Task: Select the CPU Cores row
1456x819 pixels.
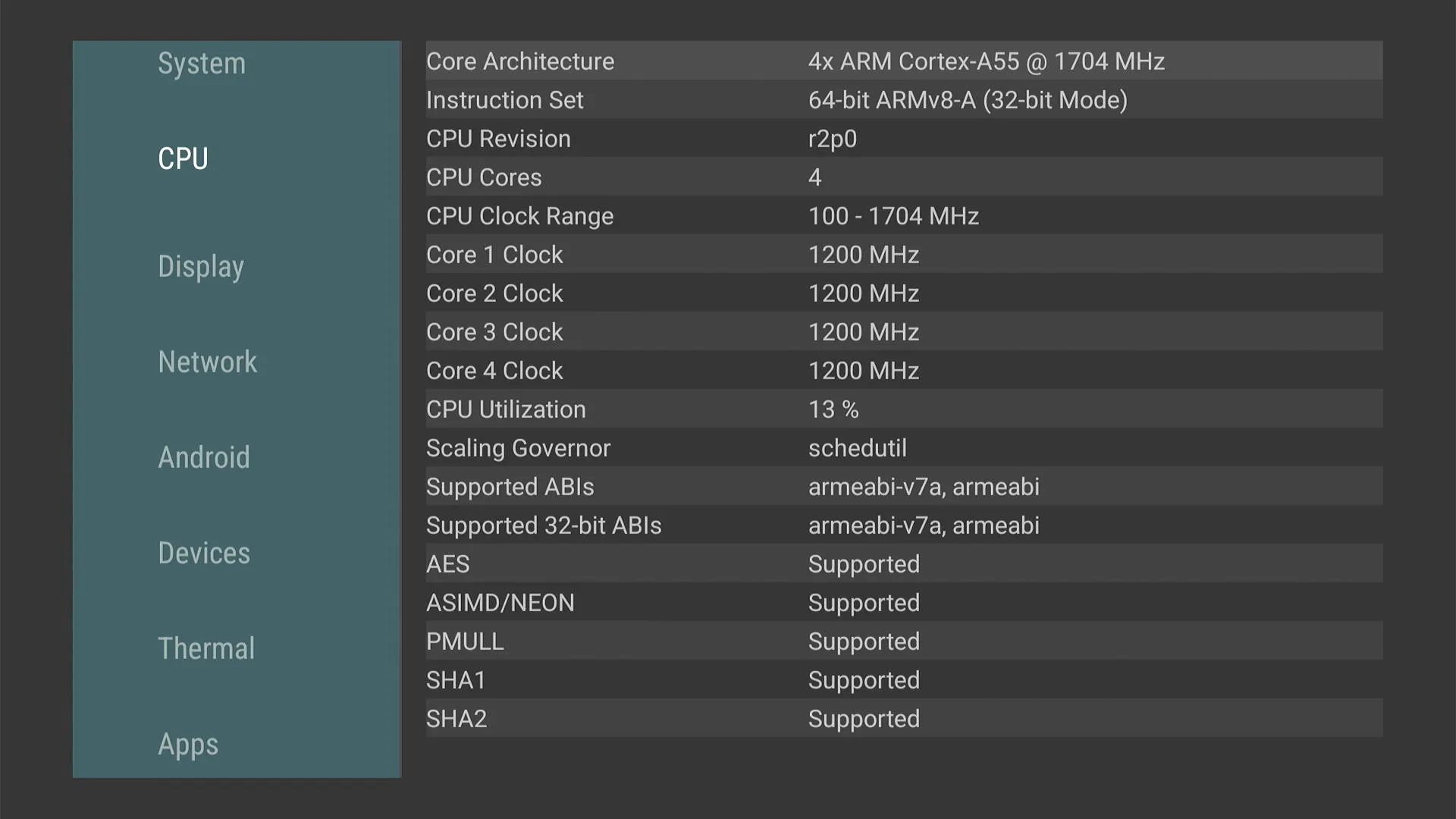Action: point(902,177)
